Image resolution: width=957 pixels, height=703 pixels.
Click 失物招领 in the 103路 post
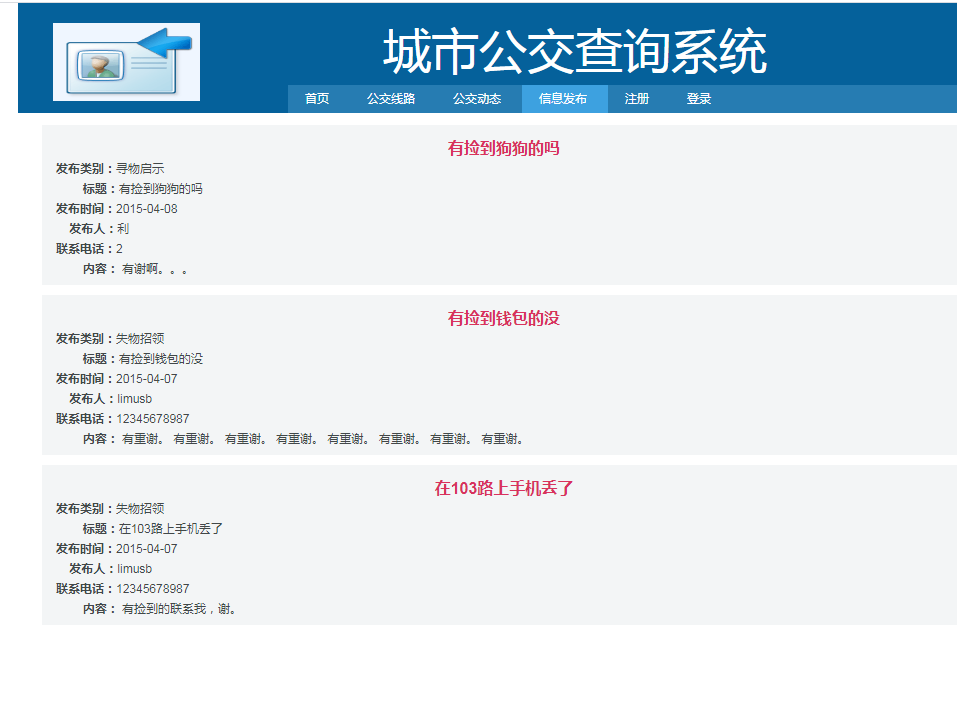click(x=140, y=508)
